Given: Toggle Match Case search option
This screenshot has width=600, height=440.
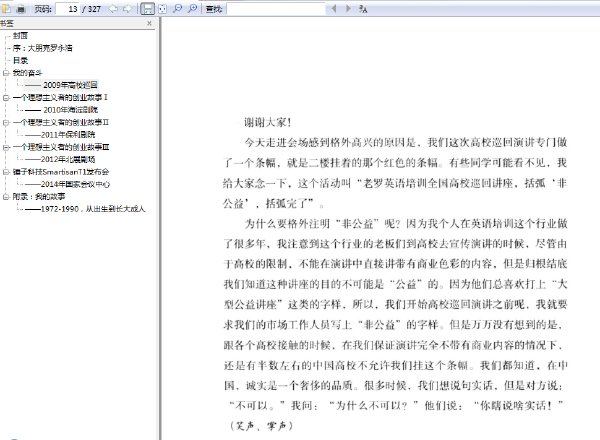Looking at the screenshot, I should tap(363, 9).
